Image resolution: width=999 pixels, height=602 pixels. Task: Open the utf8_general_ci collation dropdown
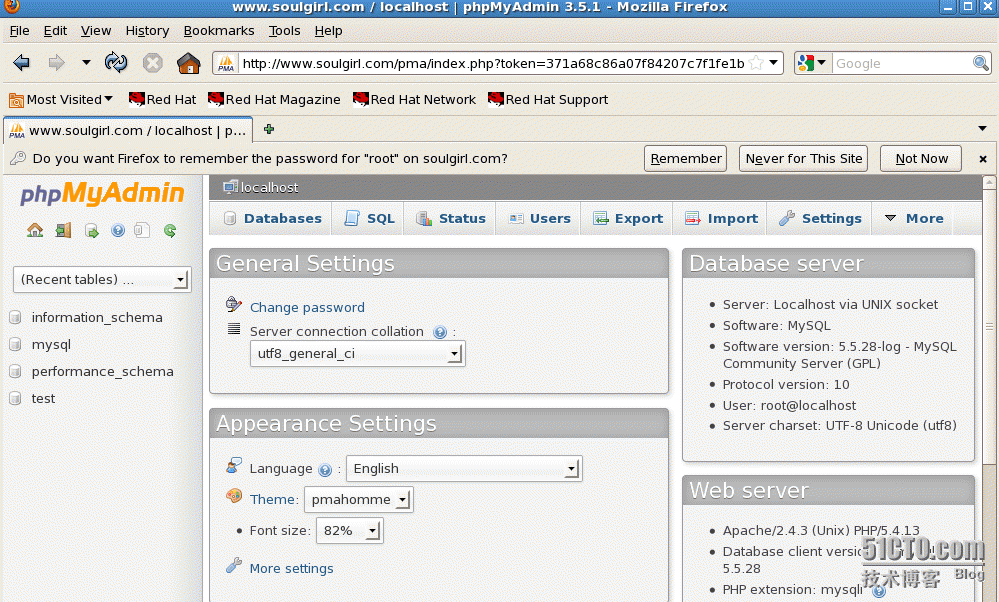pyautogui.click(x=356, y=354)
